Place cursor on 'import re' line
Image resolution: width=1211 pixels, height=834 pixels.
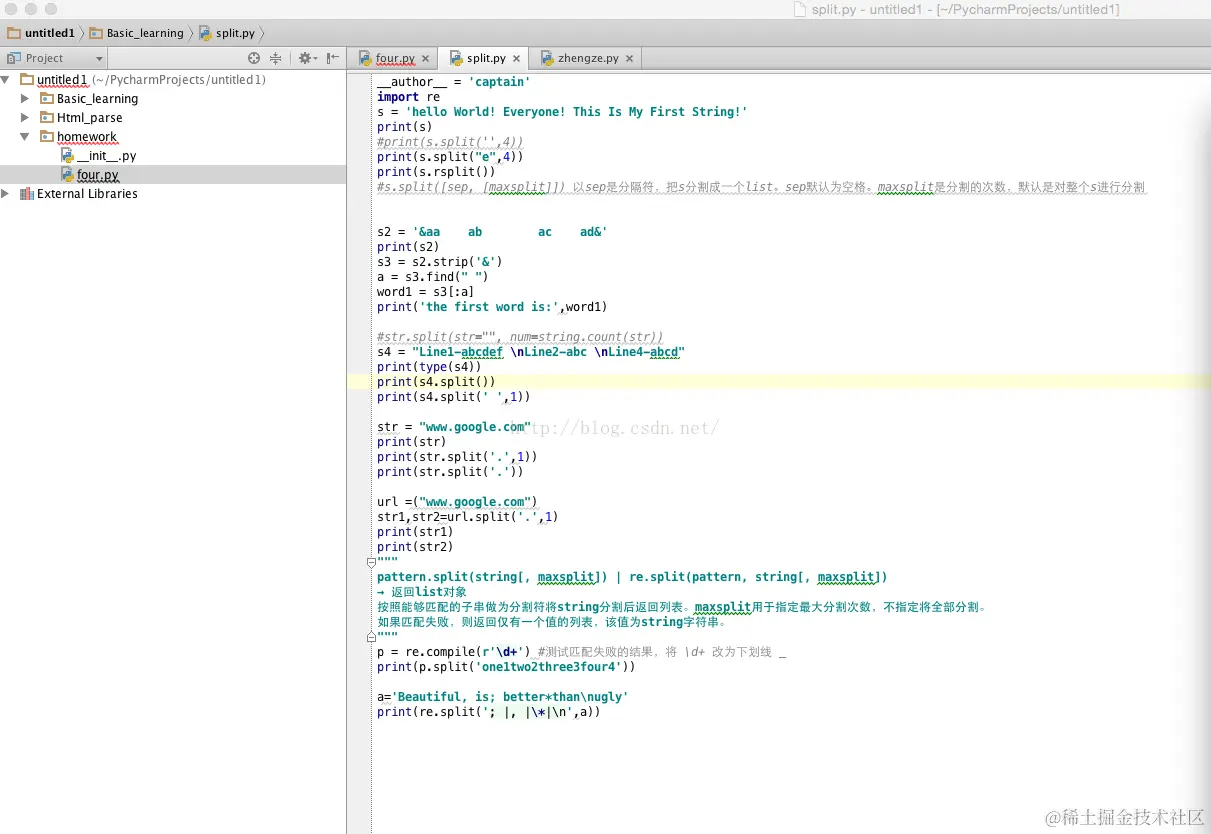point(408,97)
